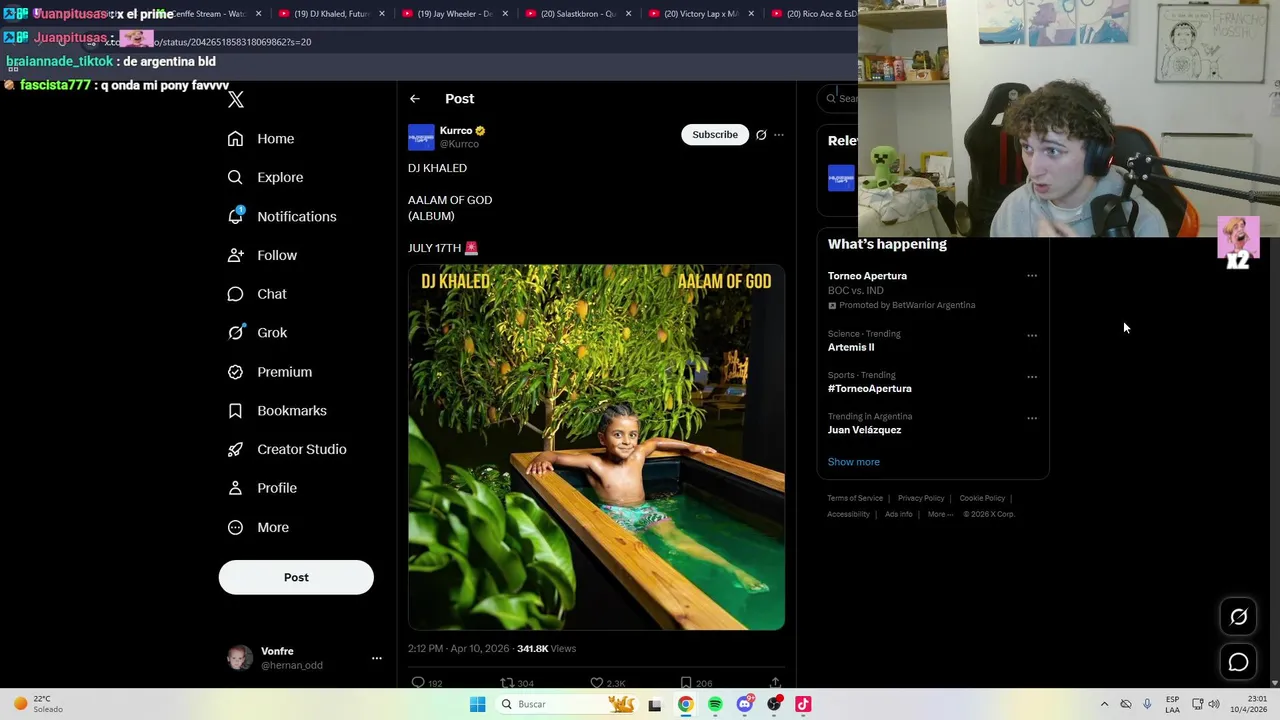Open Creator Studio from the sidebar
Viewport: 1280px width, 720px height.
point(287,449)
